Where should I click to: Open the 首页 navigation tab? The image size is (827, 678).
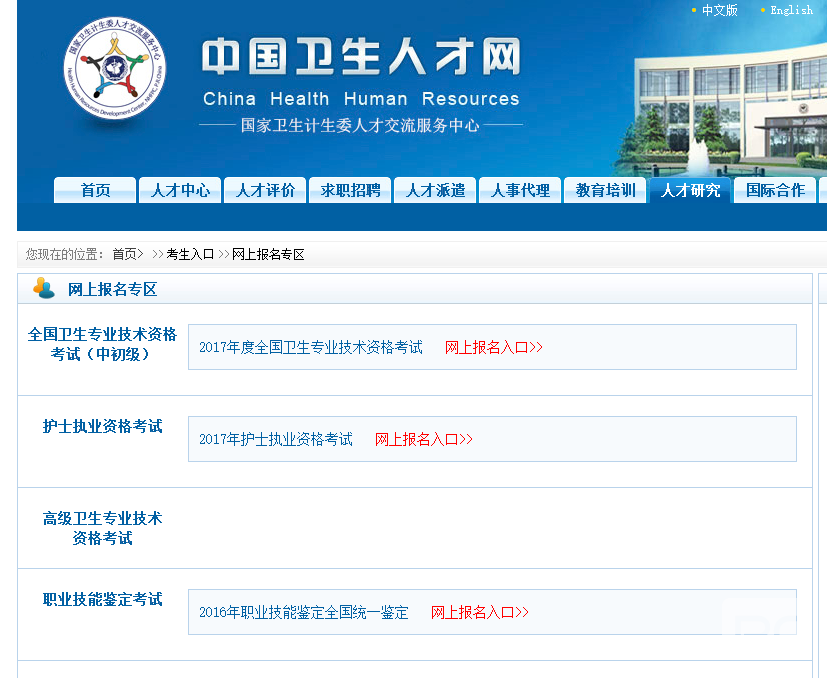(95, 190)
